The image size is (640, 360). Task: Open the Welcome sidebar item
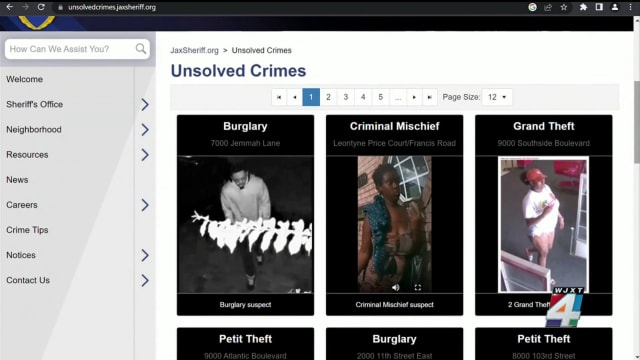click(24, 79)
